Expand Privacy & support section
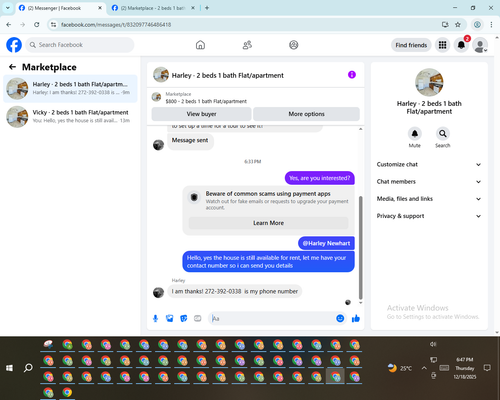 (x=429, y=216)
